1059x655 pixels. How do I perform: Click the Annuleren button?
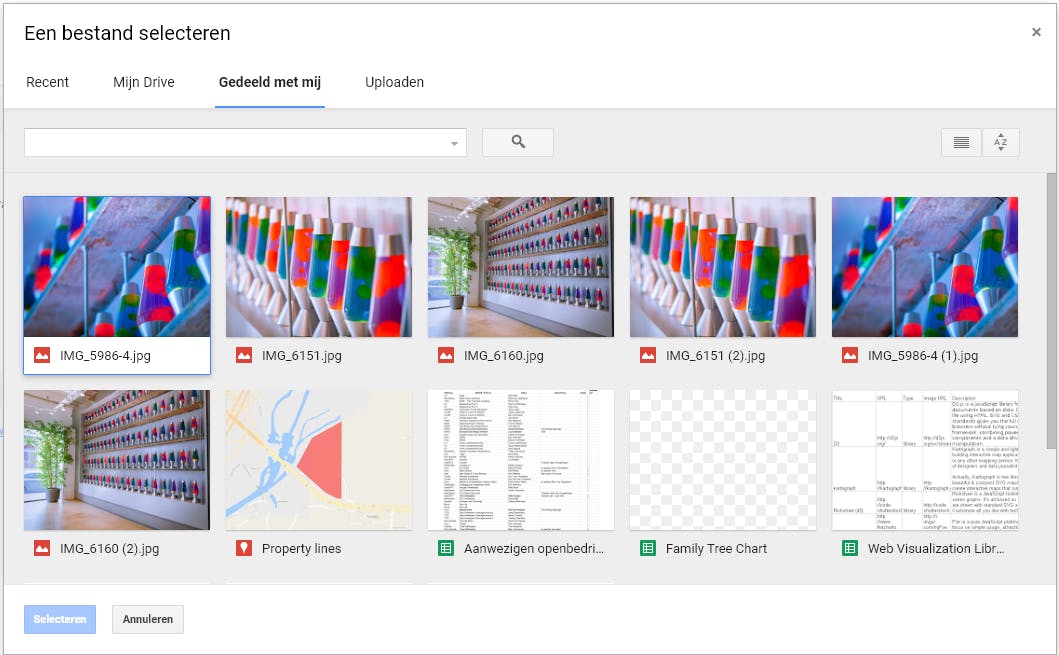coord(148,619)
